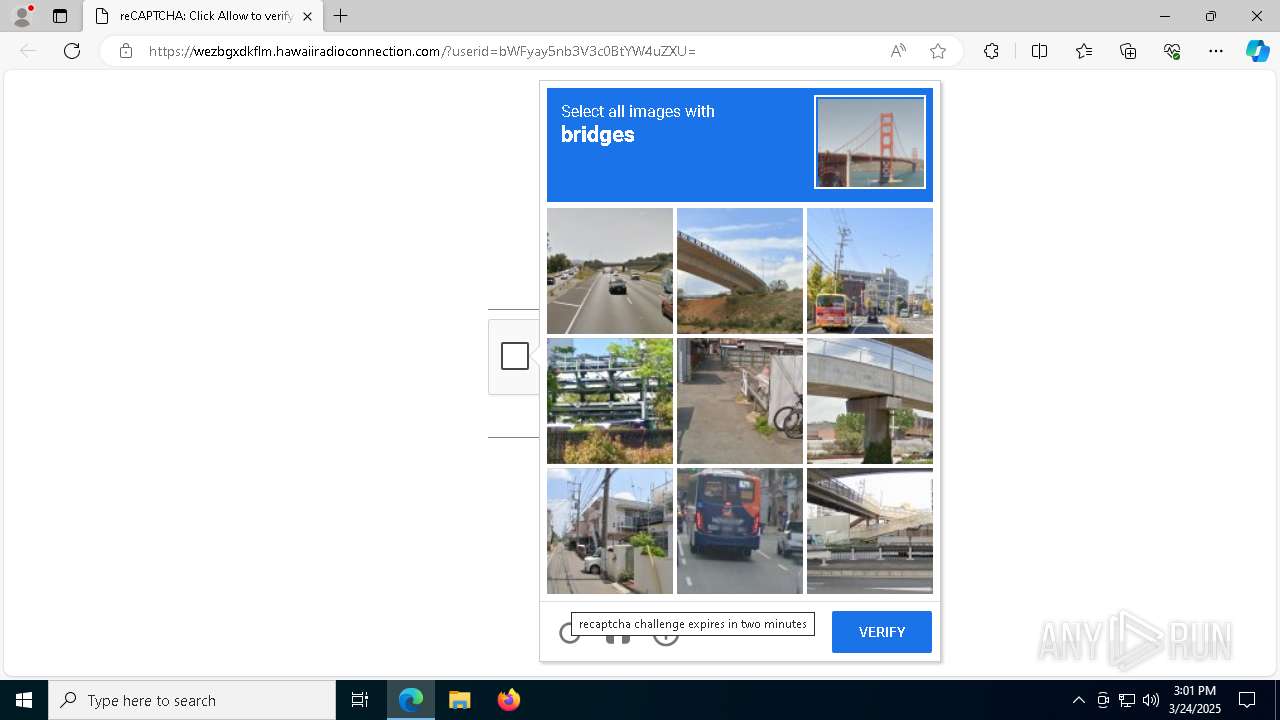Viewport: 1280px width, 720px height.
Task: Open the Collections icon
Action: coord(1128,51)
